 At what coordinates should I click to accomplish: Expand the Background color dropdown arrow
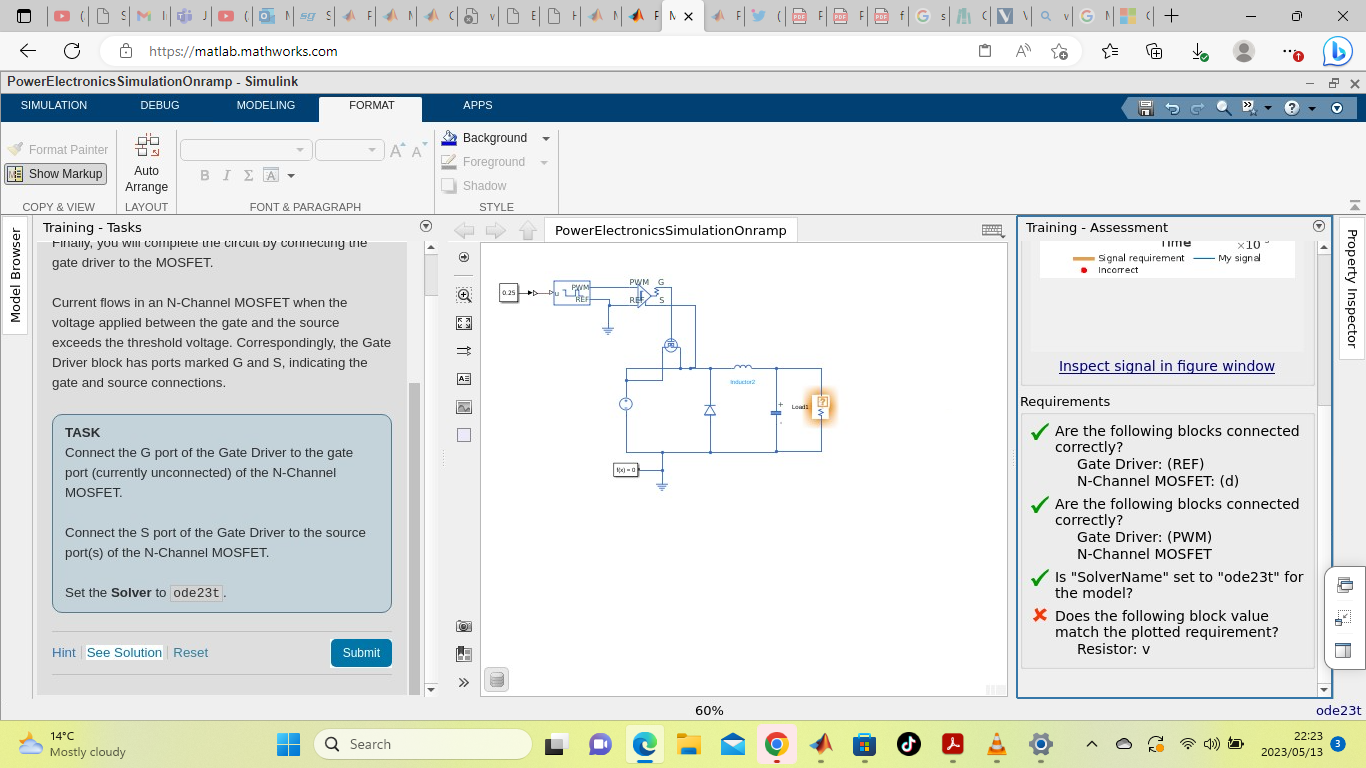click(546, 139)
